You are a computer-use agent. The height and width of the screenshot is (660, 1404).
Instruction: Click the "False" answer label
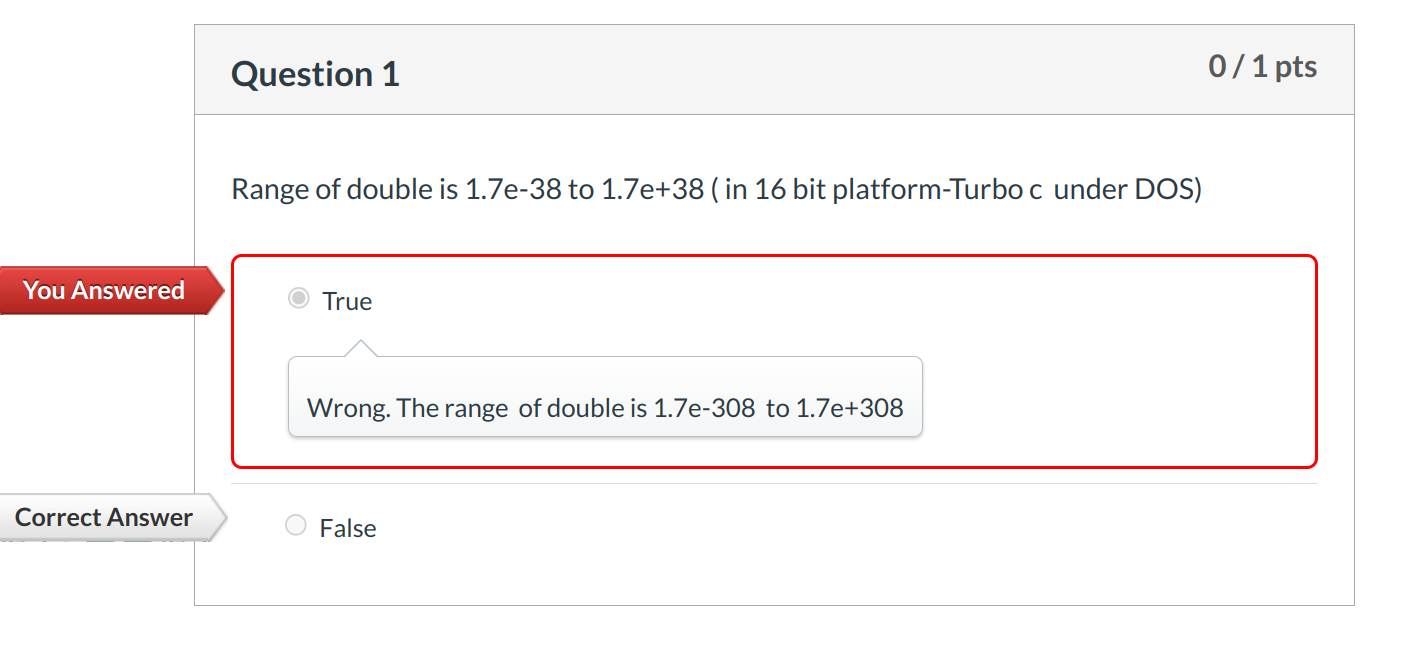[348, 528]
